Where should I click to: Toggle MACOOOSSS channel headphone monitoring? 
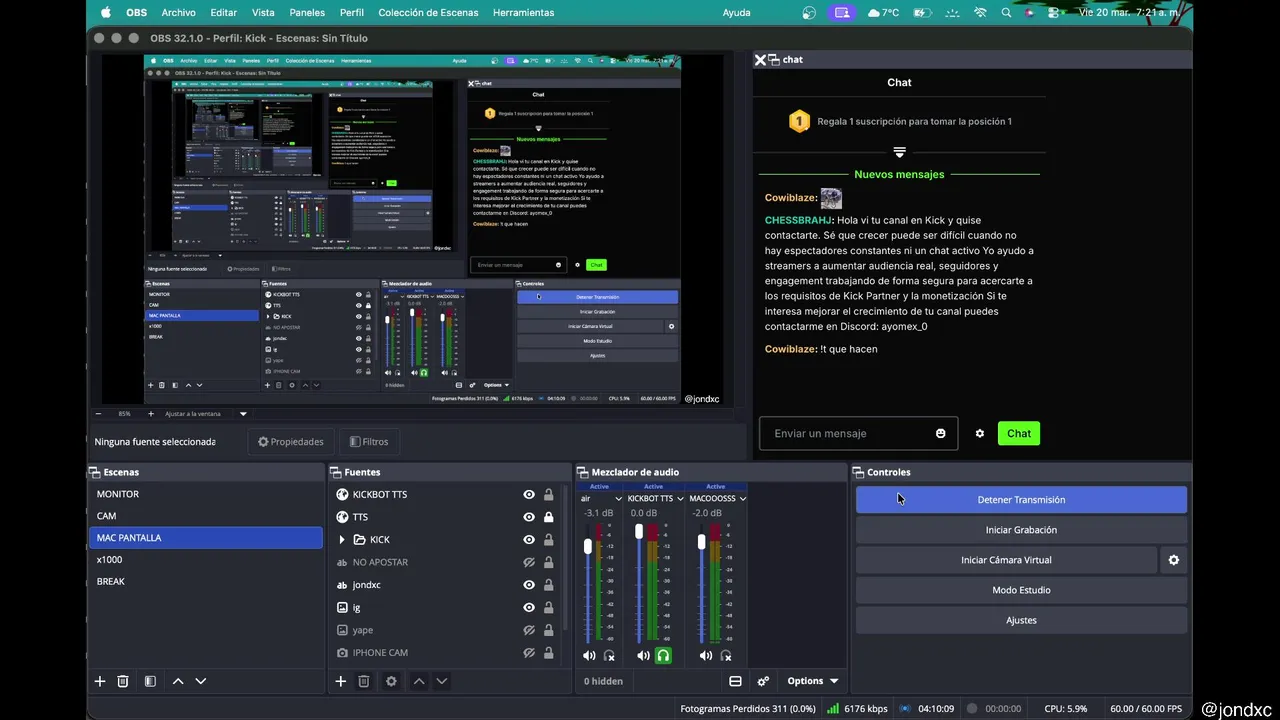[727, 656]
